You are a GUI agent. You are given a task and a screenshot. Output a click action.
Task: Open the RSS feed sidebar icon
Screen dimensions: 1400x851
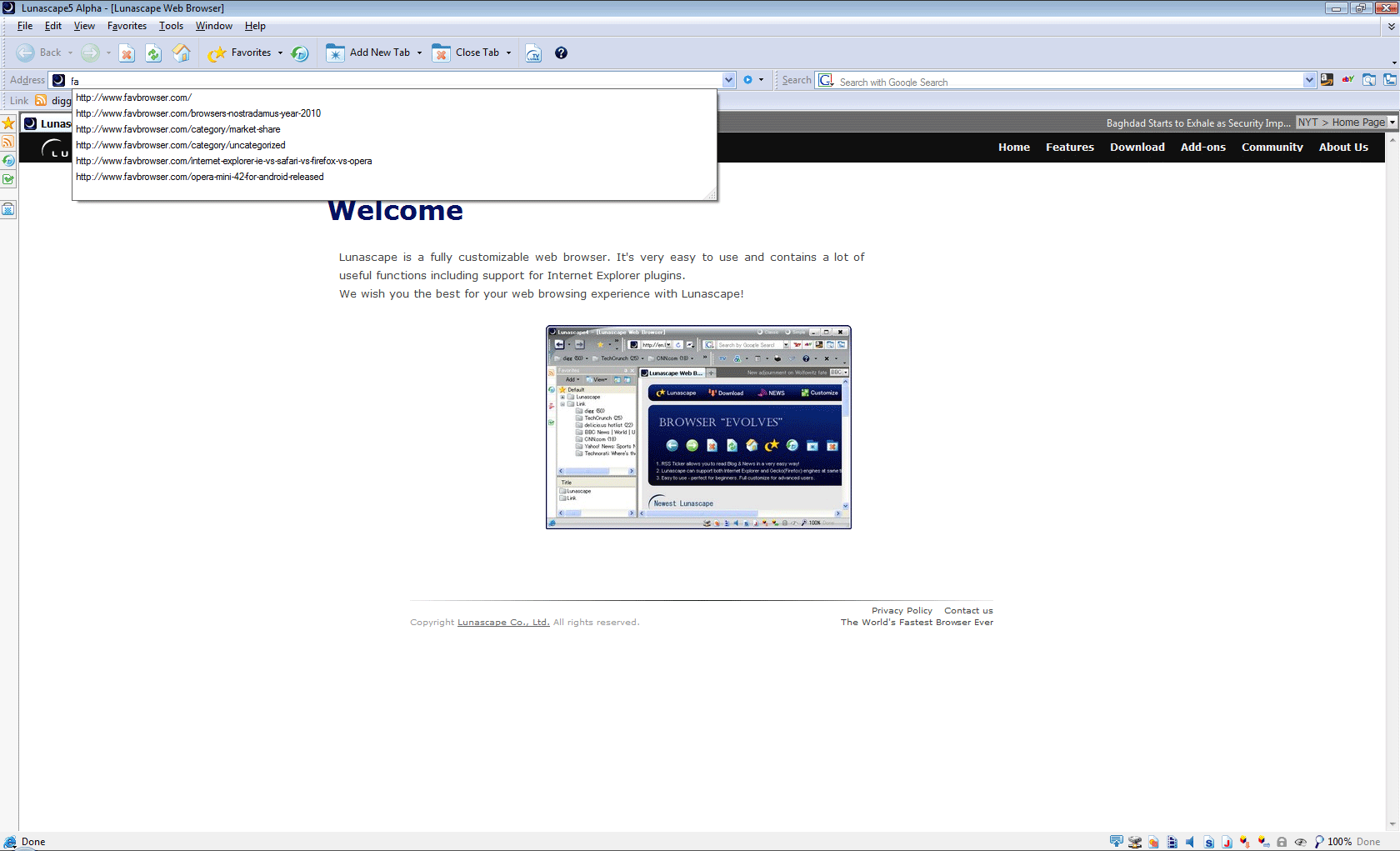pos(8,143)
